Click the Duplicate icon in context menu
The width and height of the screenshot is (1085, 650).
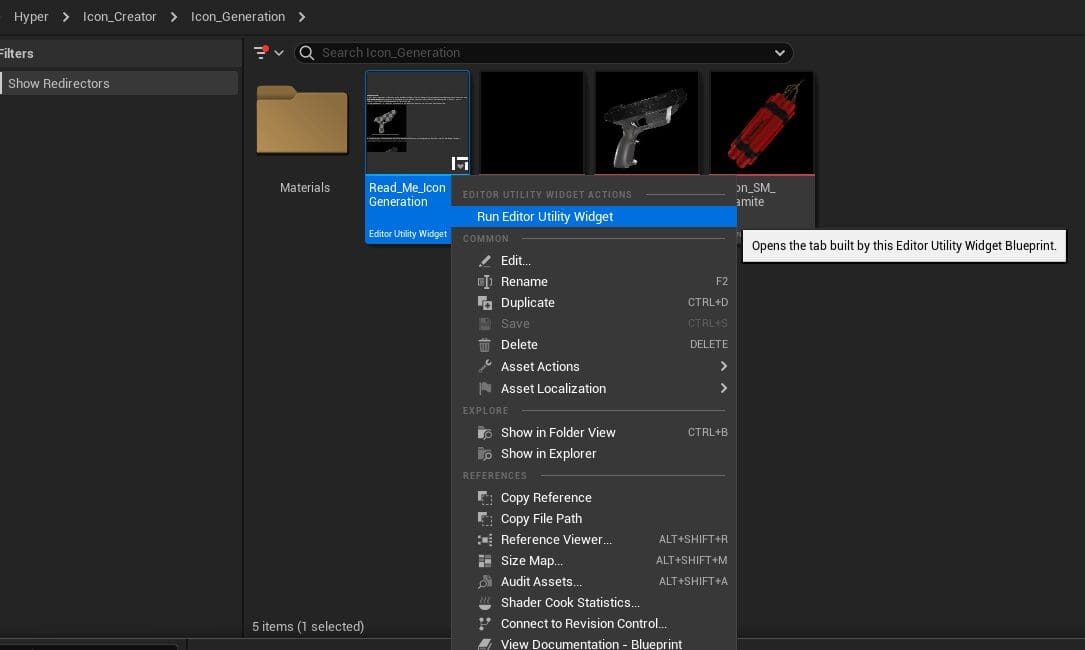click(485, 303)
